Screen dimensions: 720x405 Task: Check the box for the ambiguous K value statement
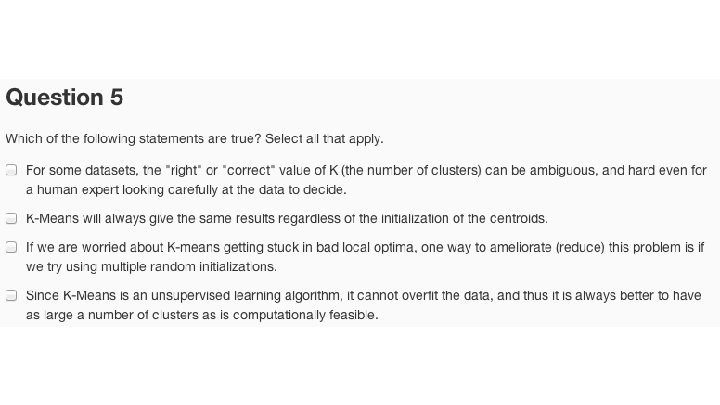point(11,171)
